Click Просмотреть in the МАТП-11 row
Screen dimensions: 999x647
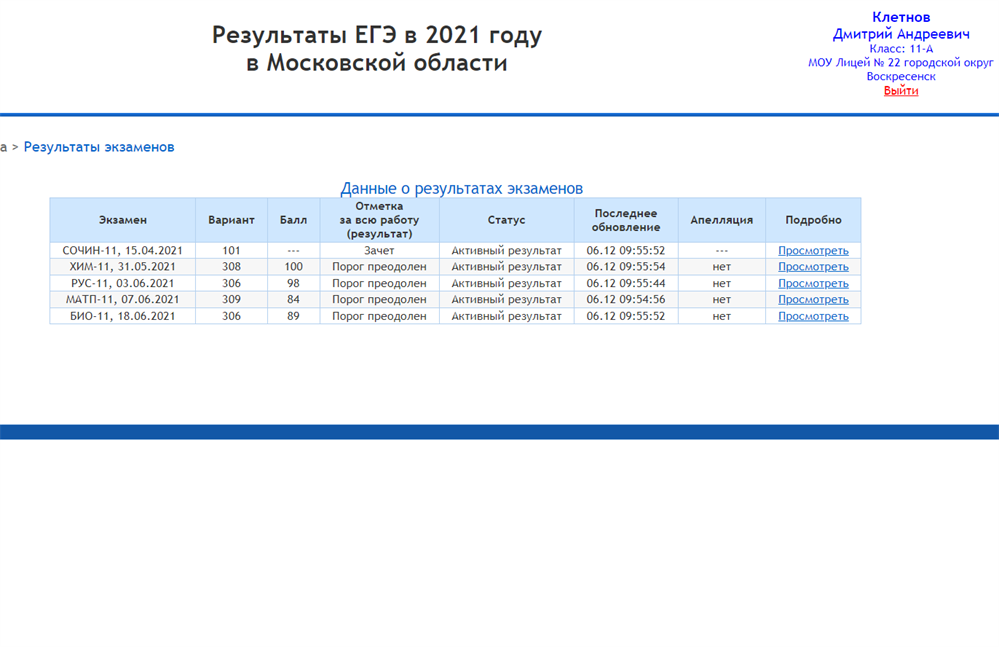pyautogui.click(x=813, y=299)
